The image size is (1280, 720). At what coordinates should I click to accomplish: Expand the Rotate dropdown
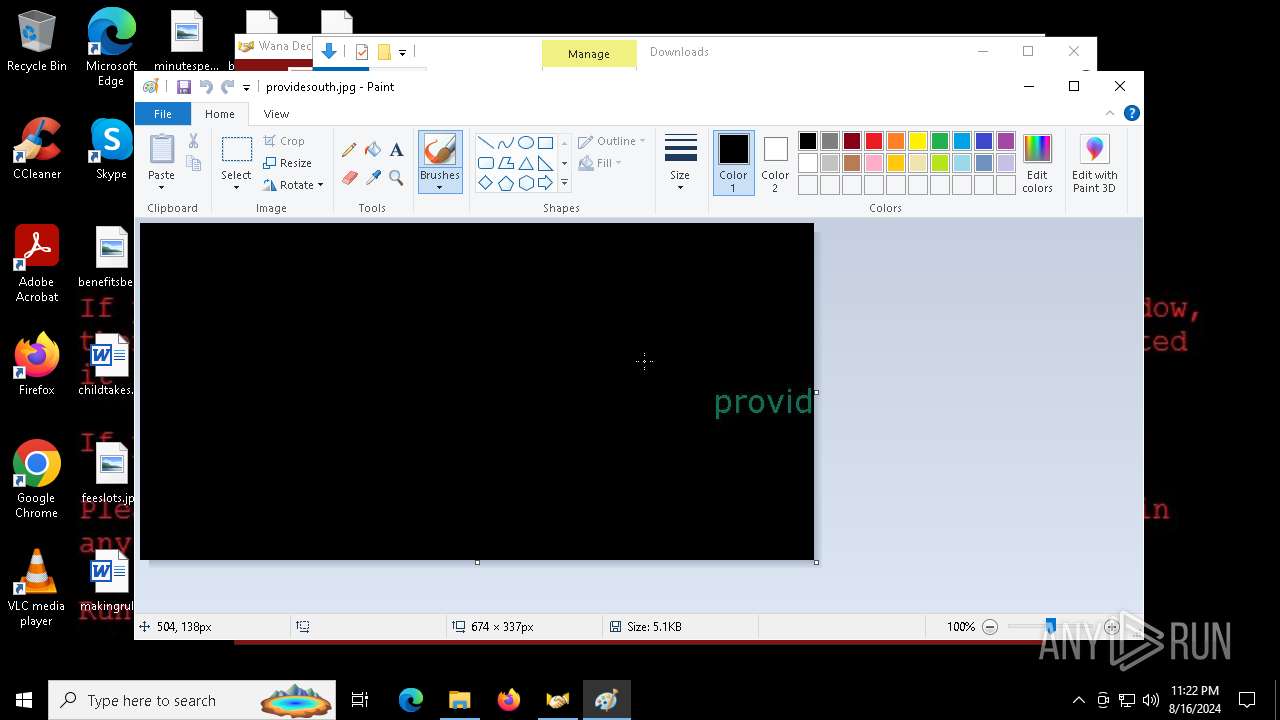point(320,185)
